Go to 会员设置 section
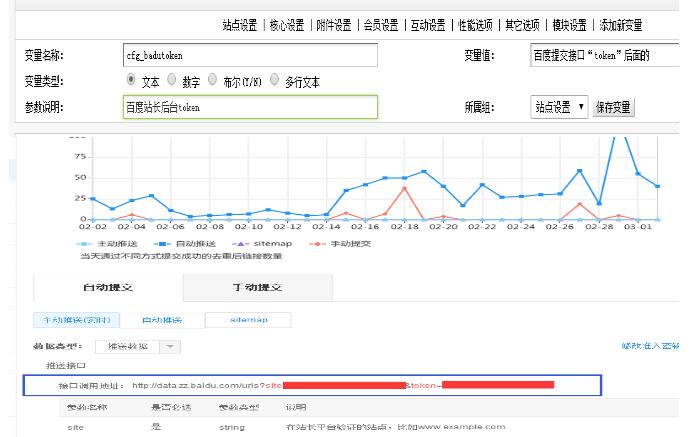The width and height of the screenshot is (696, 437). pos(381,25)
